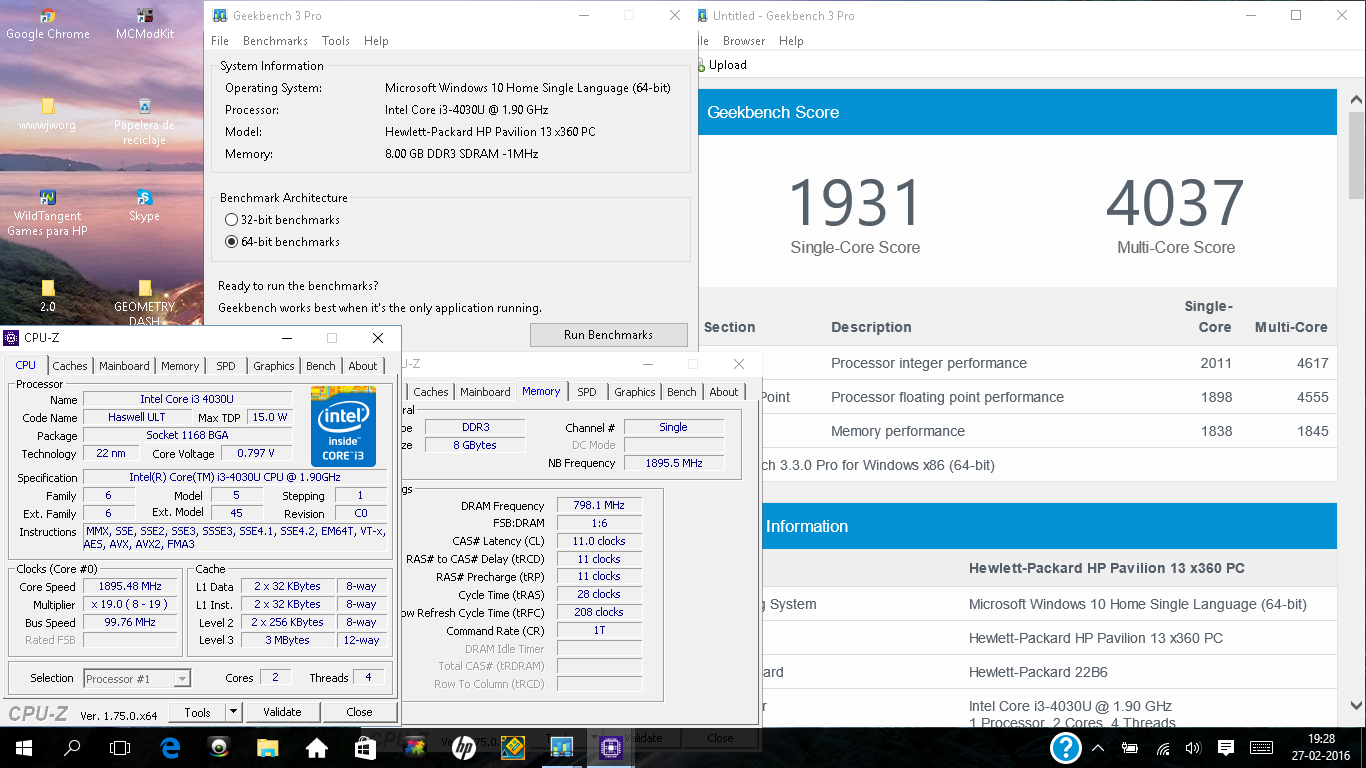Open WildTangent Games para HP shortcut
The height and width of the screenshot is (768, 1366).
point(47,212)
